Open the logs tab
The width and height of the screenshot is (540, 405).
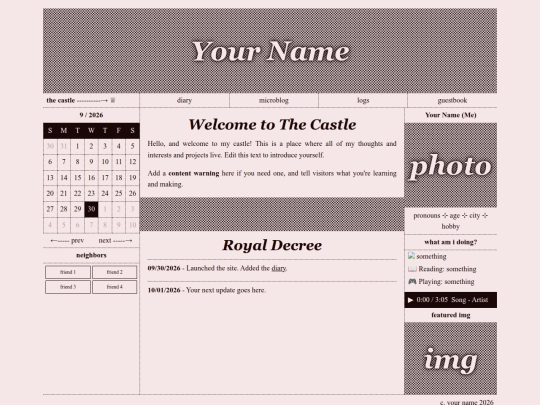363,100
